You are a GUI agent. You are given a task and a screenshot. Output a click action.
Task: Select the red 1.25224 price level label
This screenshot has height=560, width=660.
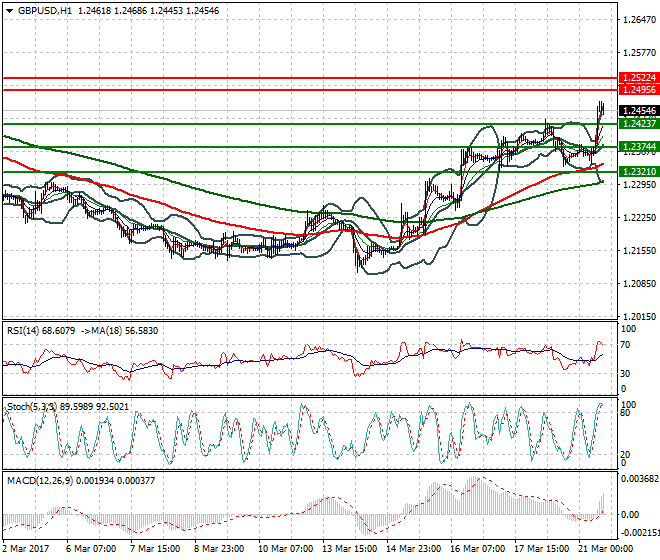[x=639, y=78]
